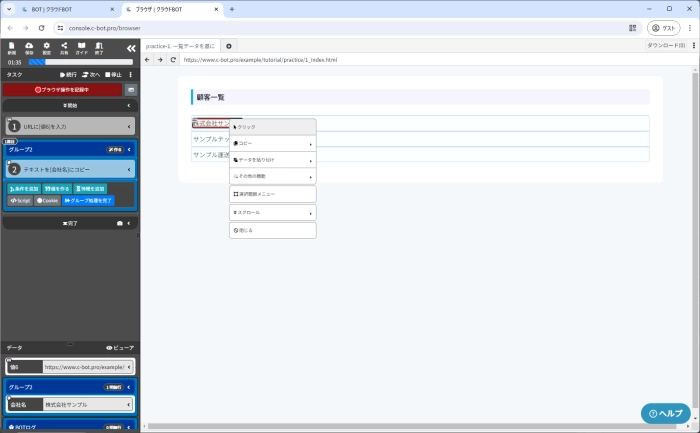Toggle the ビューア eye viewer

click(x=120, y=347)
